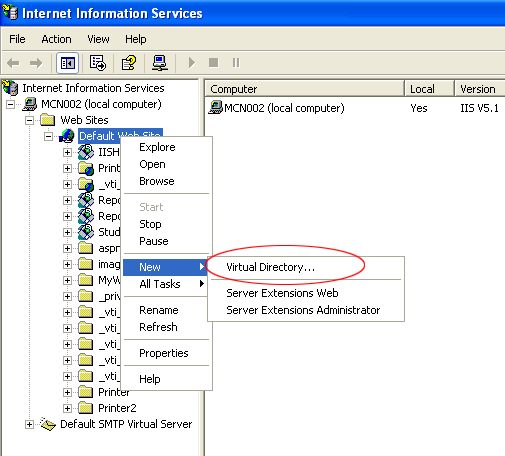
Task: Choose Server Extensions Web
Action: (x=305, y=293)
